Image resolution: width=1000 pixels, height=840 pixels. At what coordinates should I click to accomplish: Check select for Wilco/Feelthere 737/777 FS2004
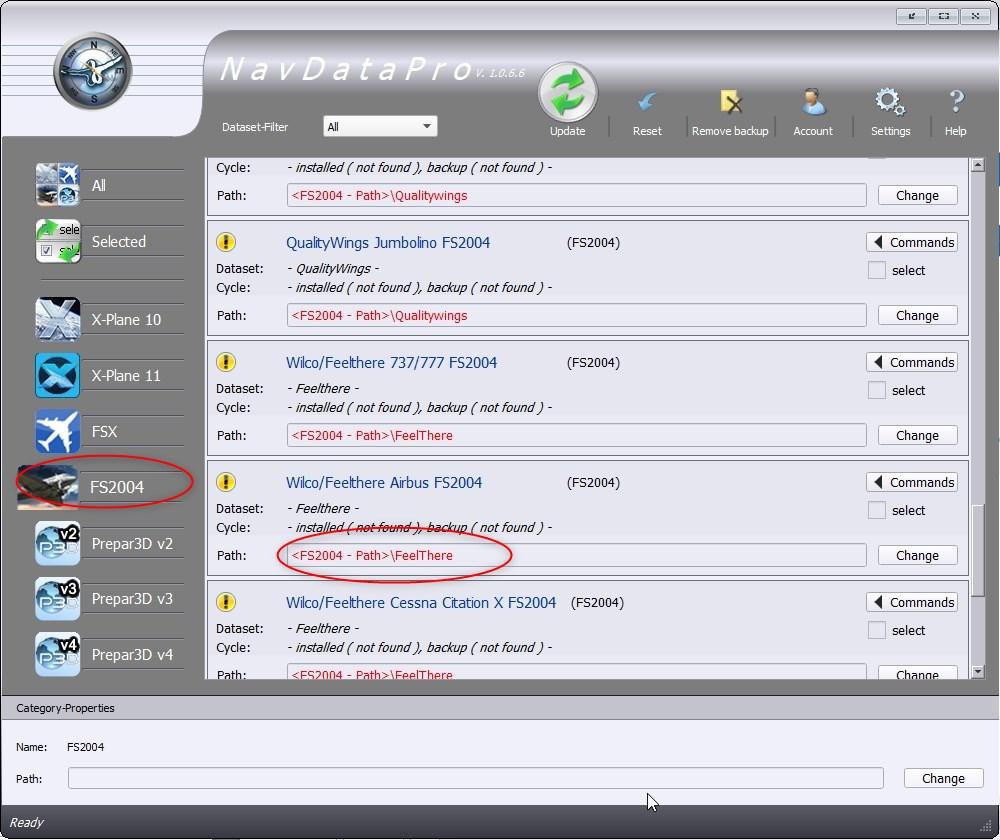pyautogui.click(x=877, y=390)
